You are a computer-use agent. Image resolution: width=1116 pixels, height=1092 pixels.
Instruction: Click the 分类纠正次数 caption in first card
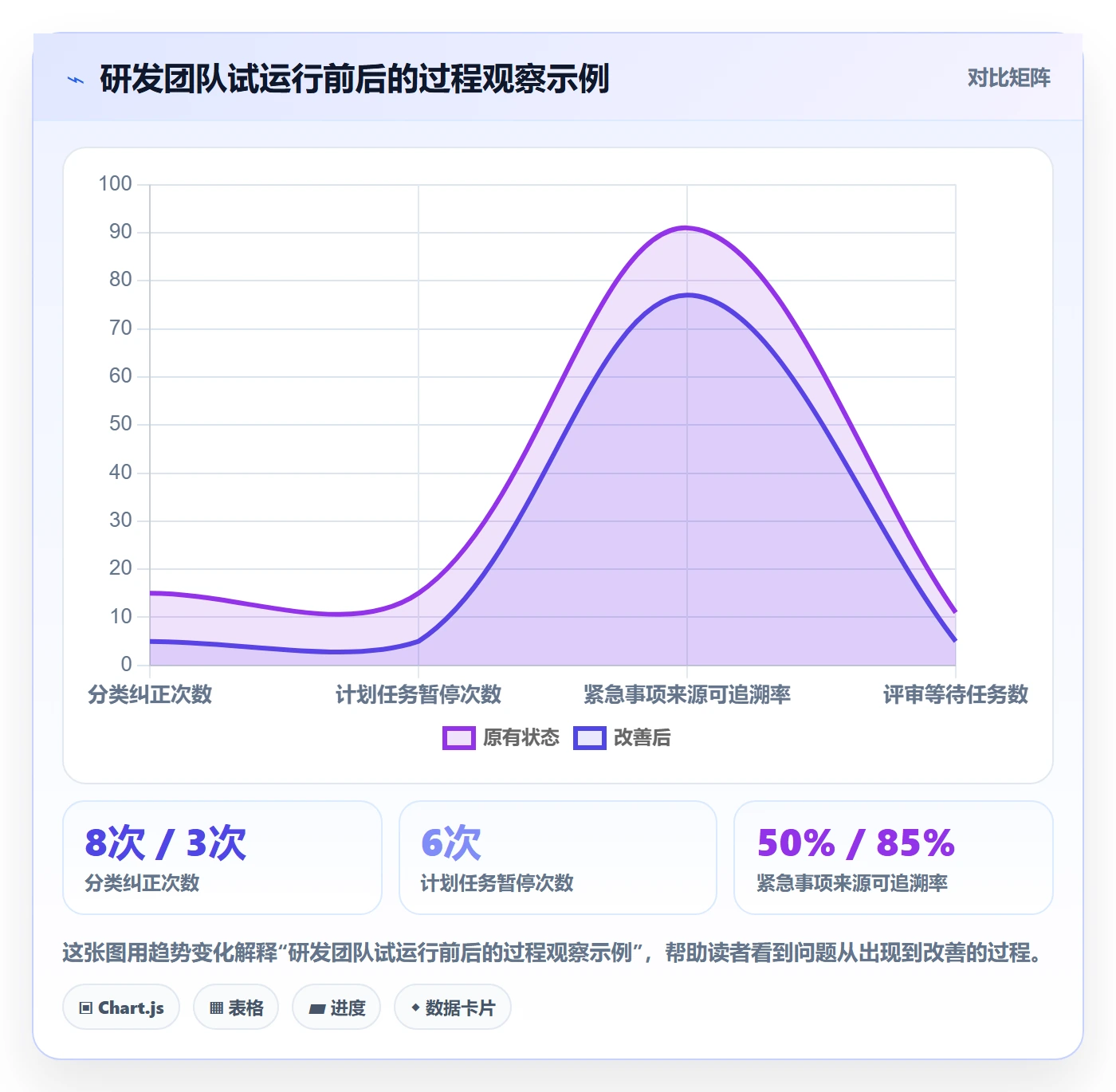142,883
